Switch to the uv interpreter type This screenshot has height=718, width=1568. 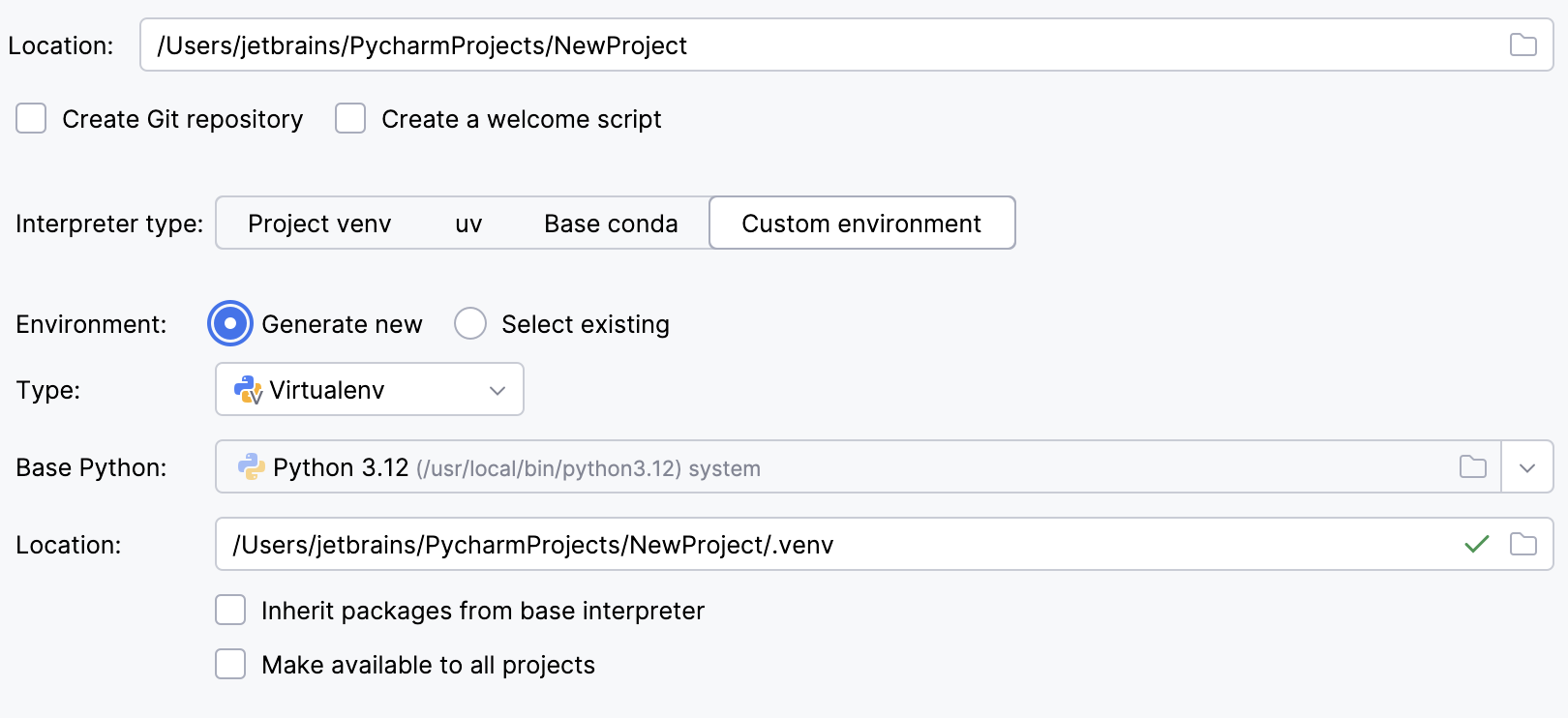point(468,223)
